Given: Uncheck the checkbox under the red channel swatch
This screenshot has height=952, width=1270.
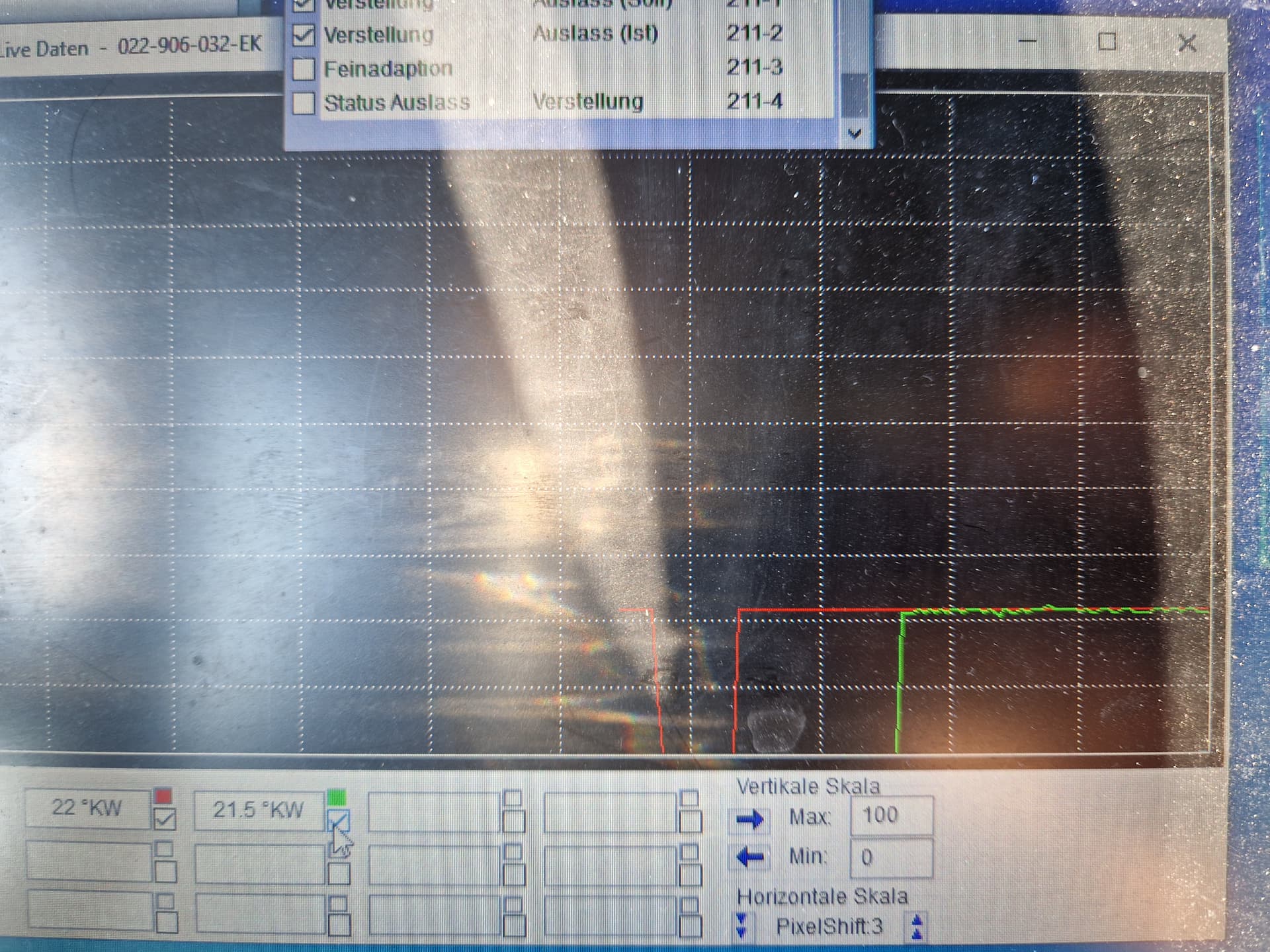Looking at the screenshot, I should (164, 820).
